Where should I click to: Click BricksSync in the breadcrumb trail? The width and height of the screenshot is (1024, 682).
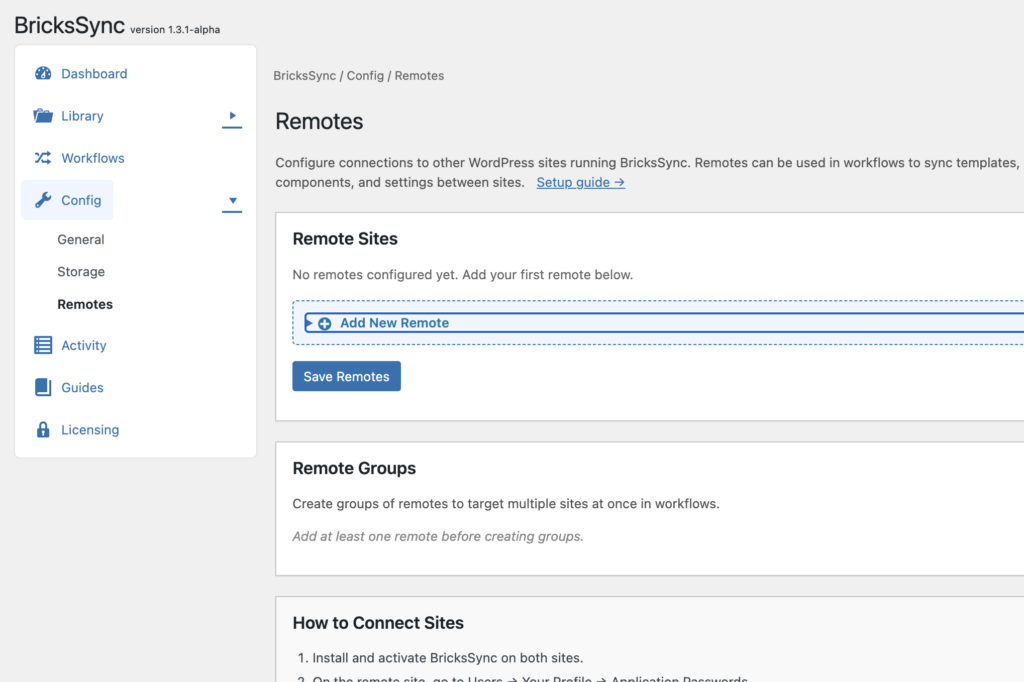pos(304,76)
